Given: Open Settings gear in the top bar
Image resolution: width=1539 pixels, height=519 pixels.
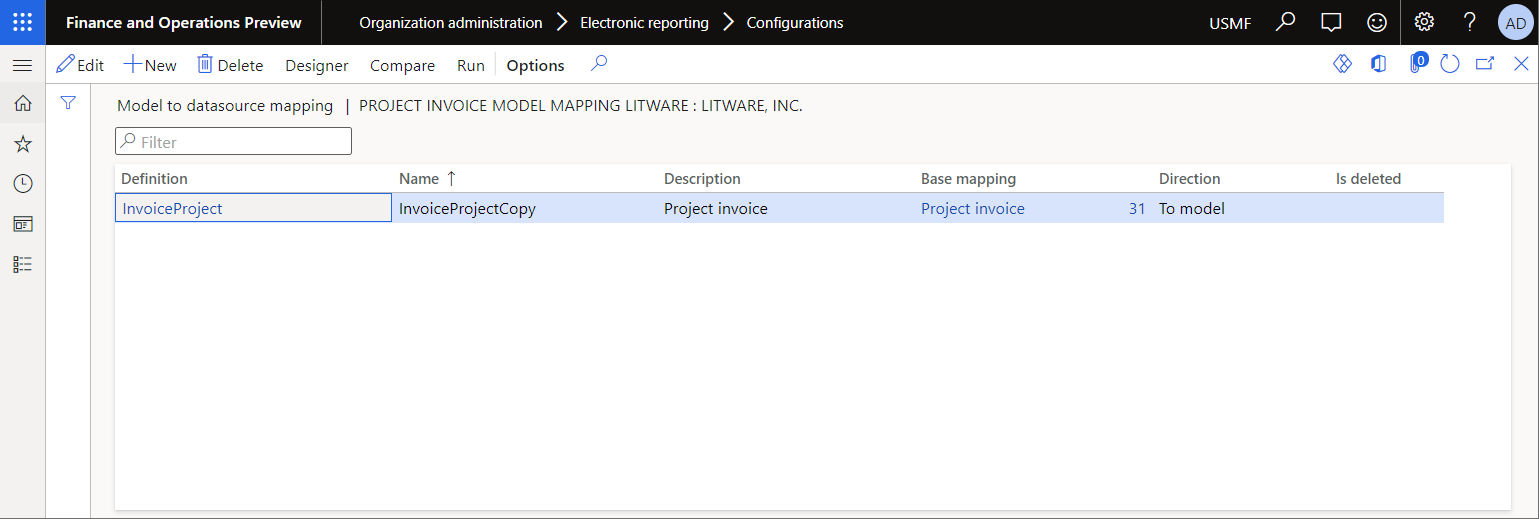Looking at the screenshot, I should [x=1424, y=22].
